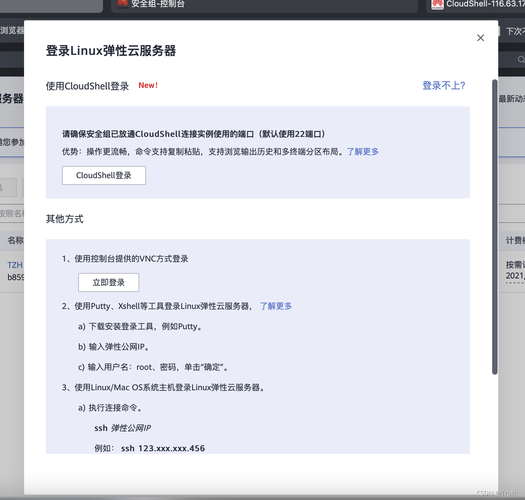Click the ssh 弹性公网IP command text
The image size is (525, 500).
click(x=123, y=428)
